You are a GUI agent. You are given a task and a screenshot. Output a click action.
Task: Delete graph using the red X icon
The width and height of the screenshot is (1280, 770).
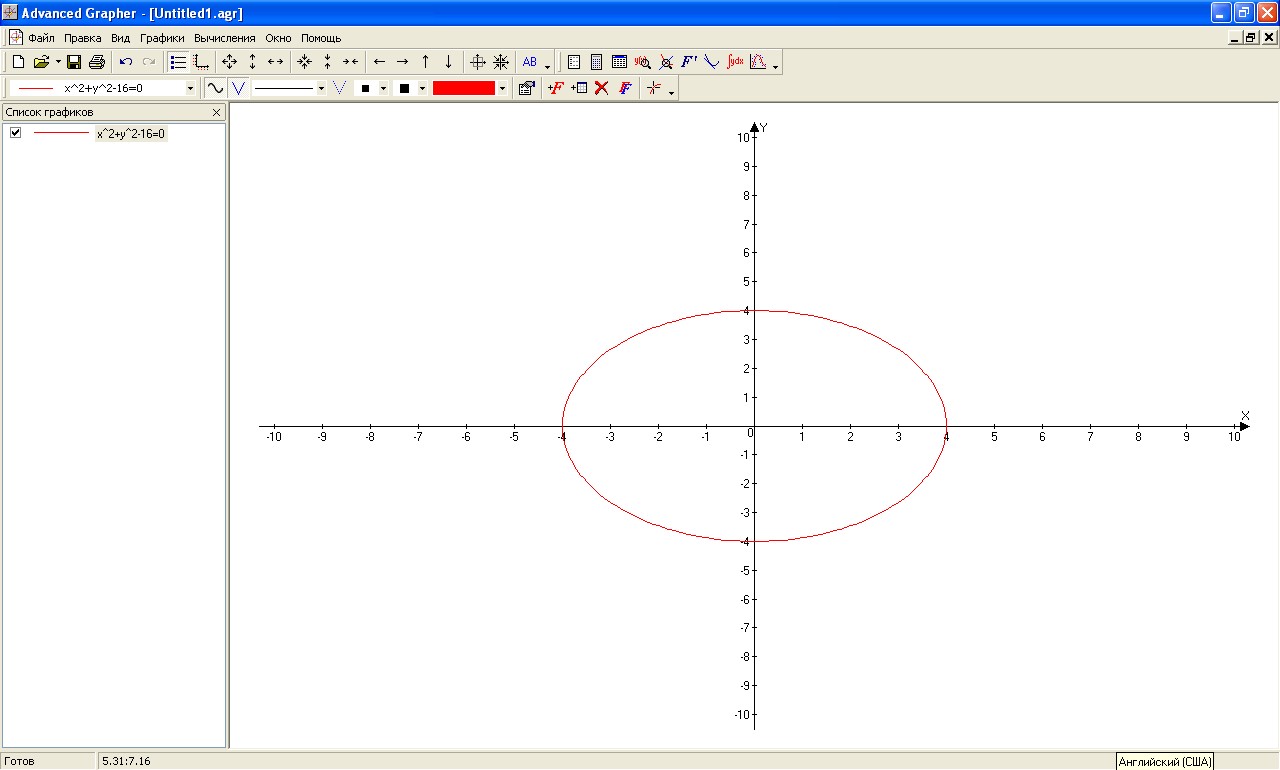point(601,88)
